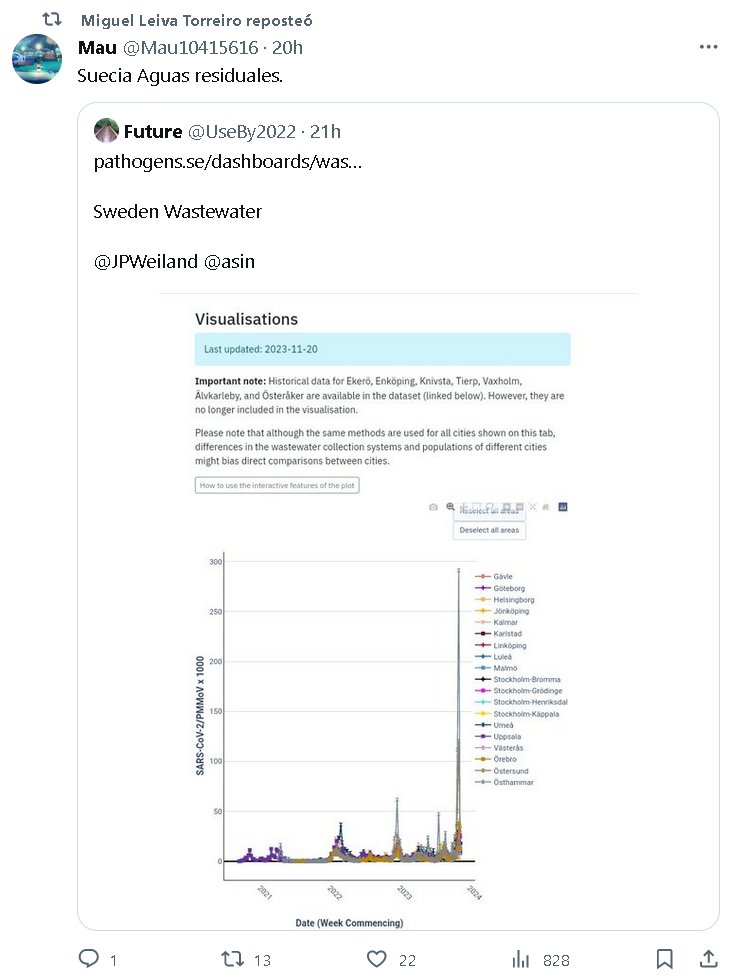Click the Future display name

[x=153, y=131]
